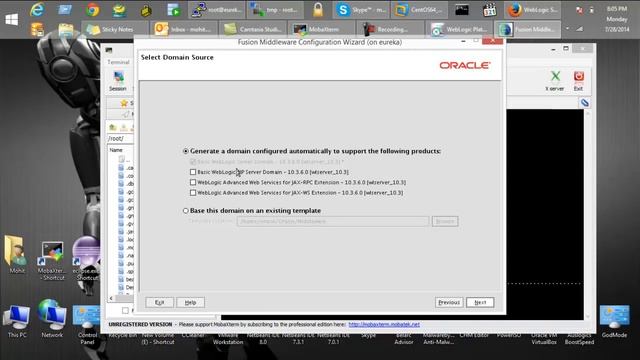Switch to Firefox WebLogic taskbar item
Screen dimensions: 640x360
[533, 10]
